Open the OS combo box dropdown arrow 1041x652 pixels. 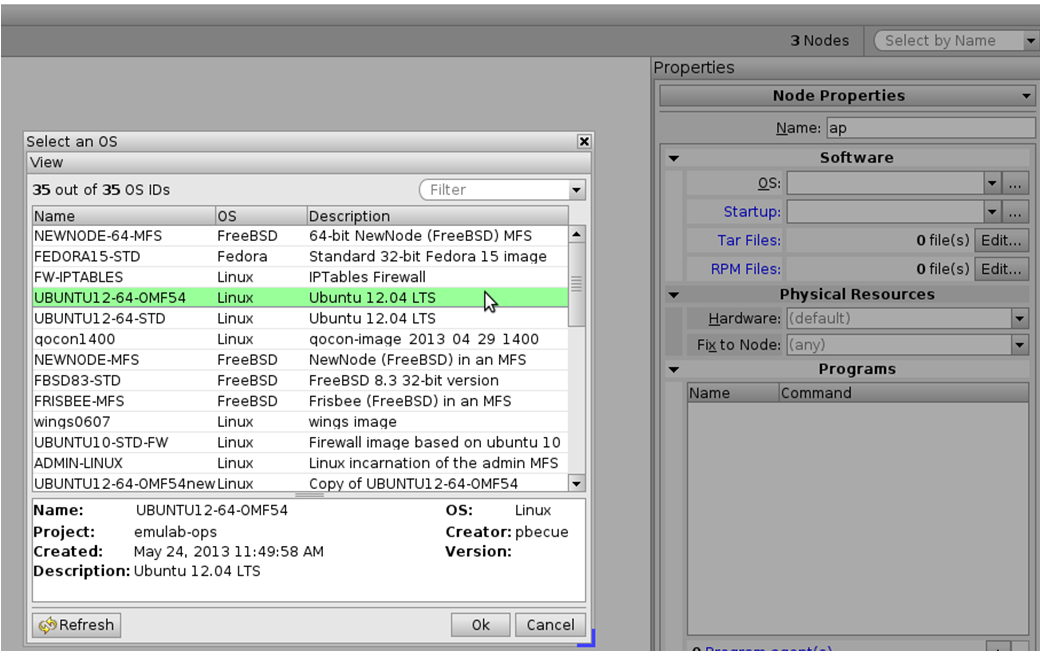[x=992, y=183]
